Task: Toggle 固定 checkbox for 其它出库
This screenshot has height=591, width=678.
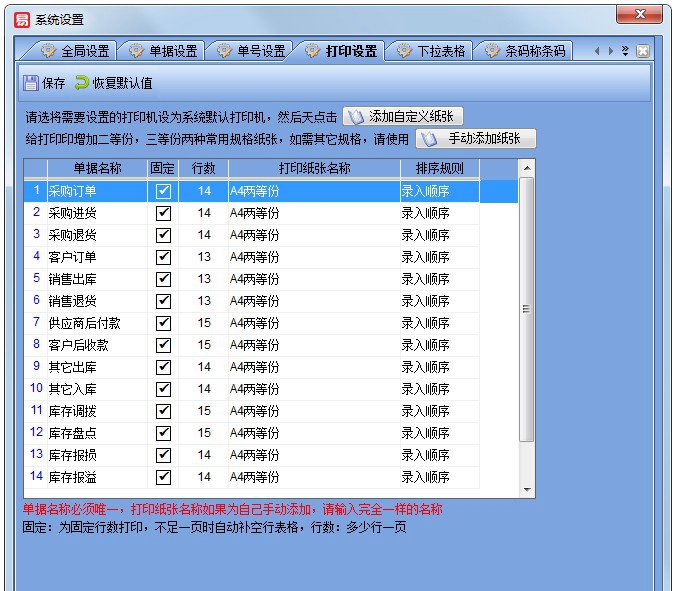Action: (x=163, y=367)
